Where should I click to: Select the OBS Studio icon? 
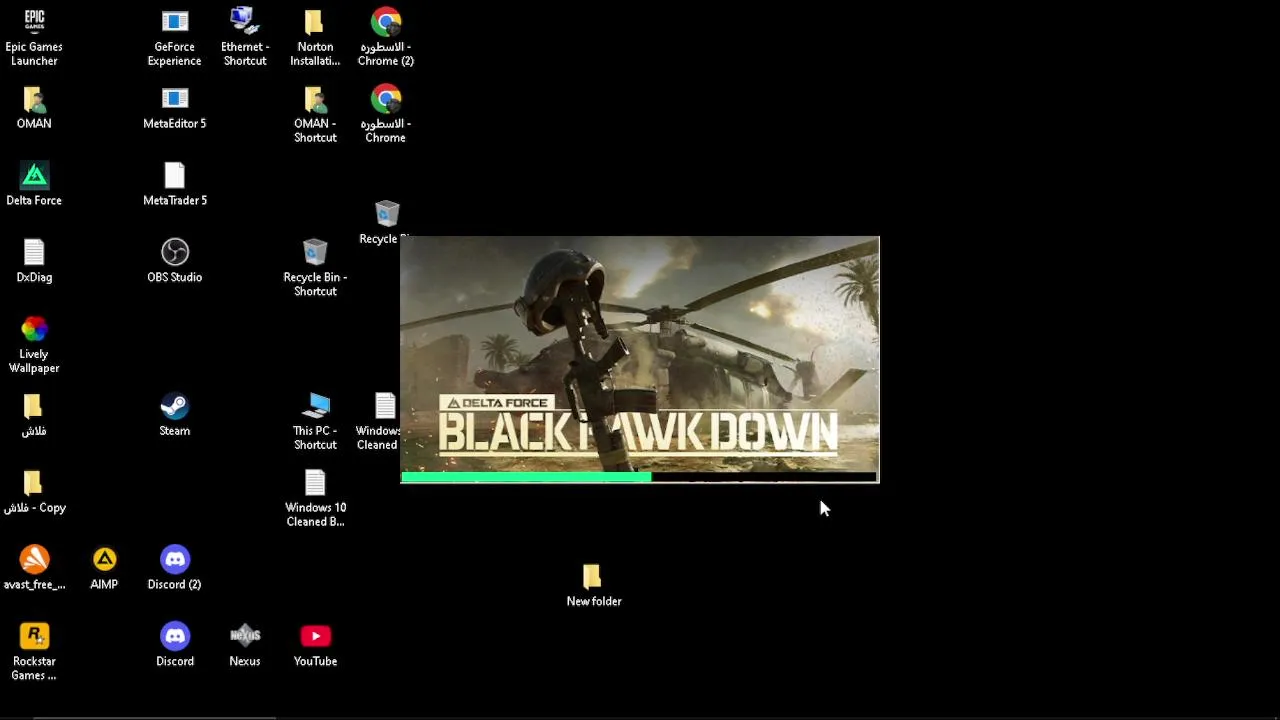(x=174, y=262)
